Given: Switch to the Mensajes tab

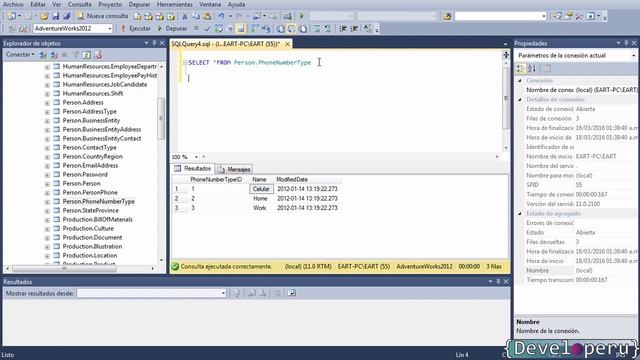Looking at the screenshot, I should (x=235, y=169).
